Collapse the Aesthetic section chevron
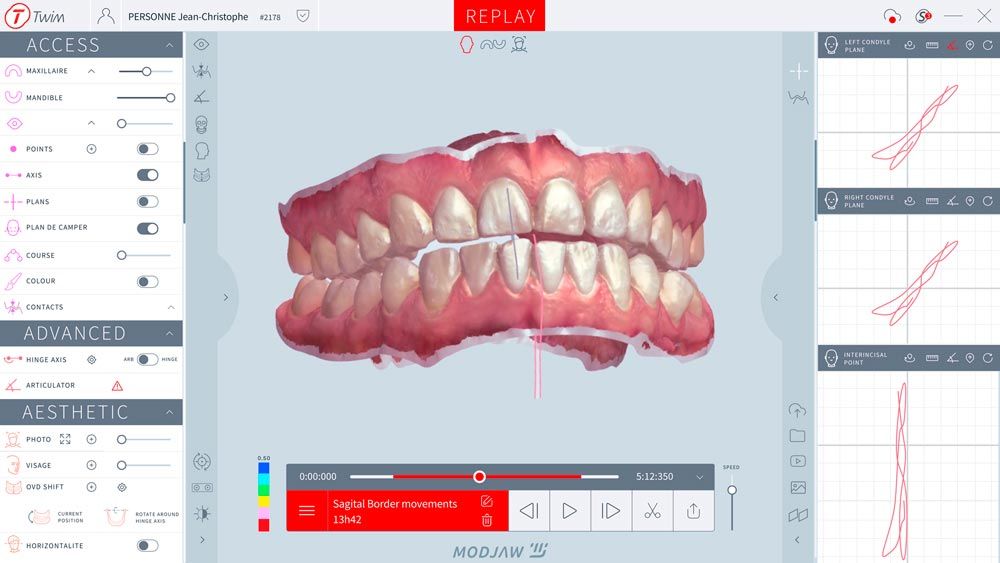This screenshot has width=1000, height=563. pos(169,412)
